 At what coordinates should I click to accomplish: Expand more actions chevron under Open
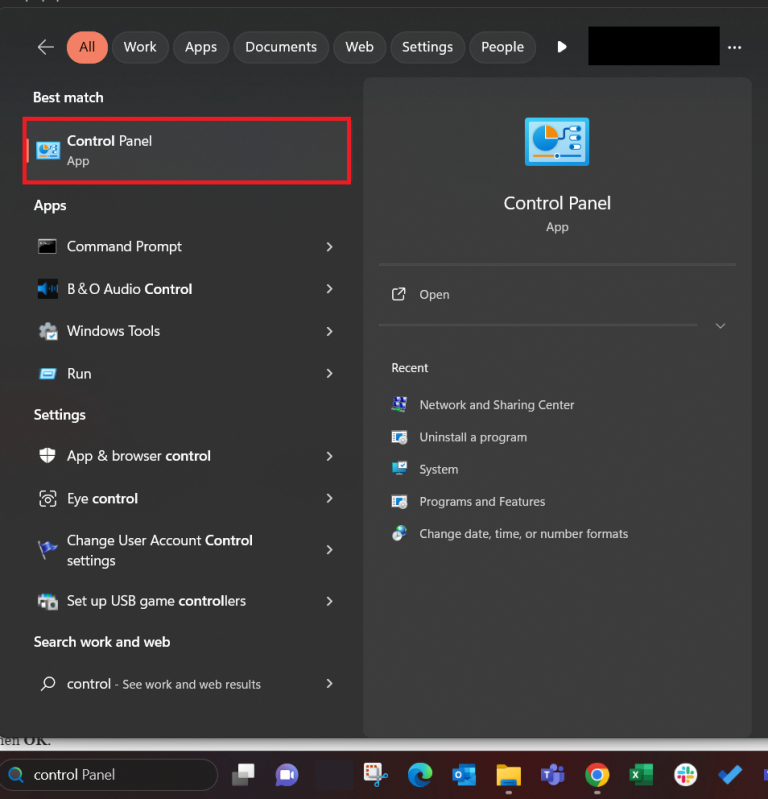[720, 326]
